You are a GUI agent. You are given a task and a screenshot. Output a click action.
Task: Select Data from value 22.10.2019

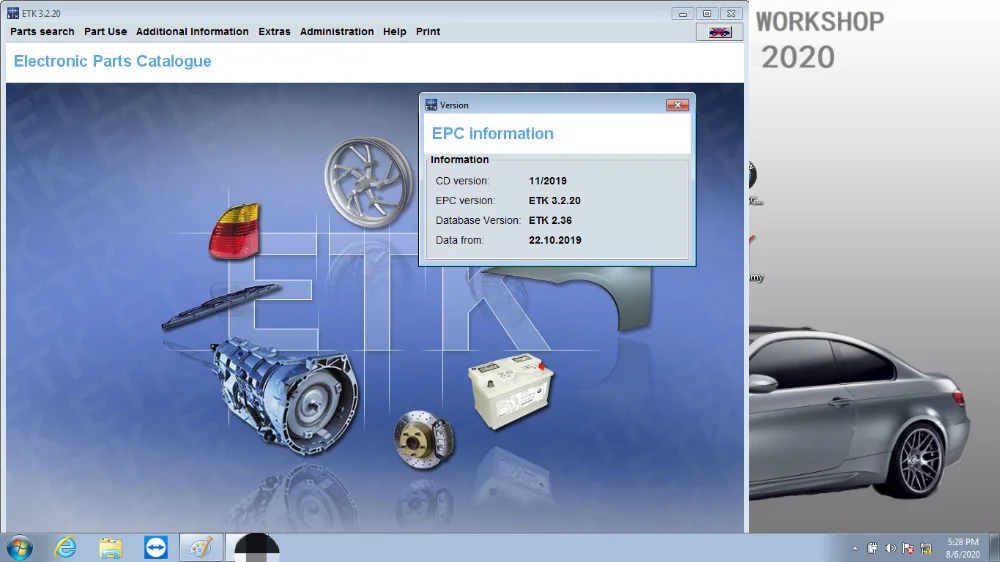coord(555,240)
